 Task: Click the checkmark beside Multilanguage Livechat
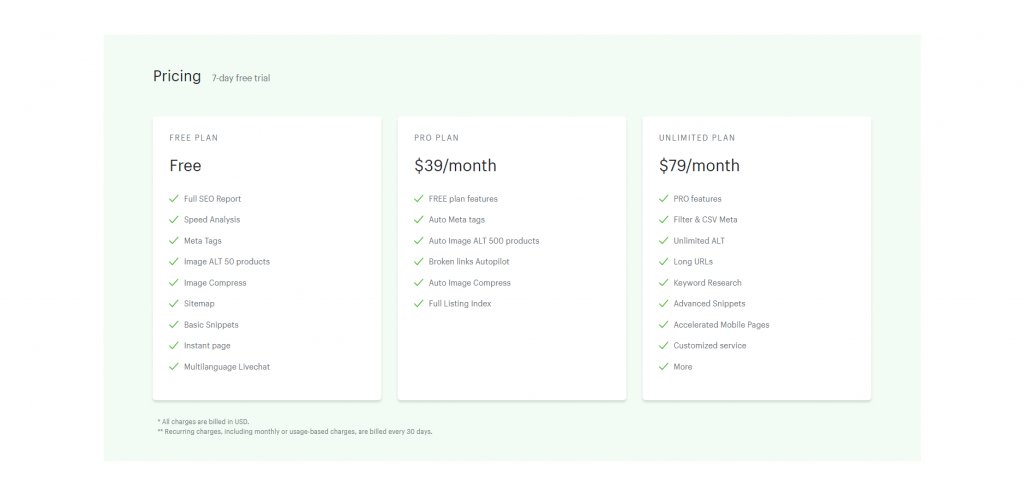click(x=174, y=366)
